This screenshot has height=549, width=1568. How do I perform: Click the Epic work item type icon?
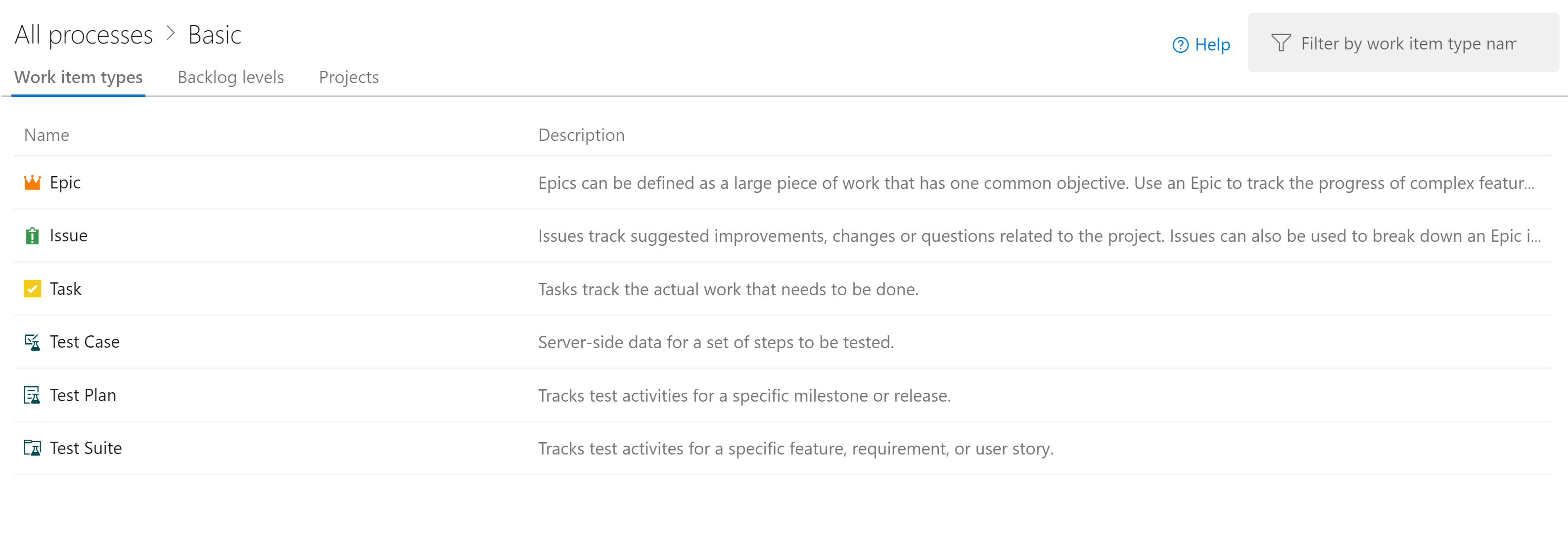click(x=31, y=182)
